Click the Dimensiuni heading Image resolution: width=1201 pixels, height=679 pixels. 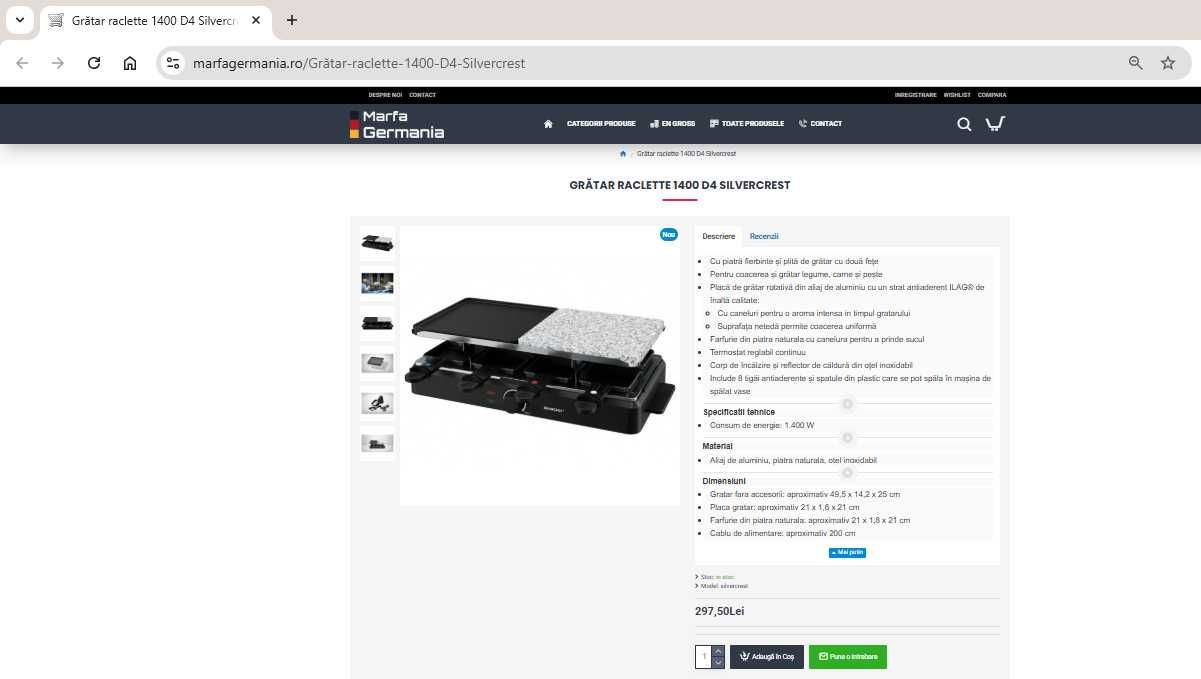[x=724, y=481]
